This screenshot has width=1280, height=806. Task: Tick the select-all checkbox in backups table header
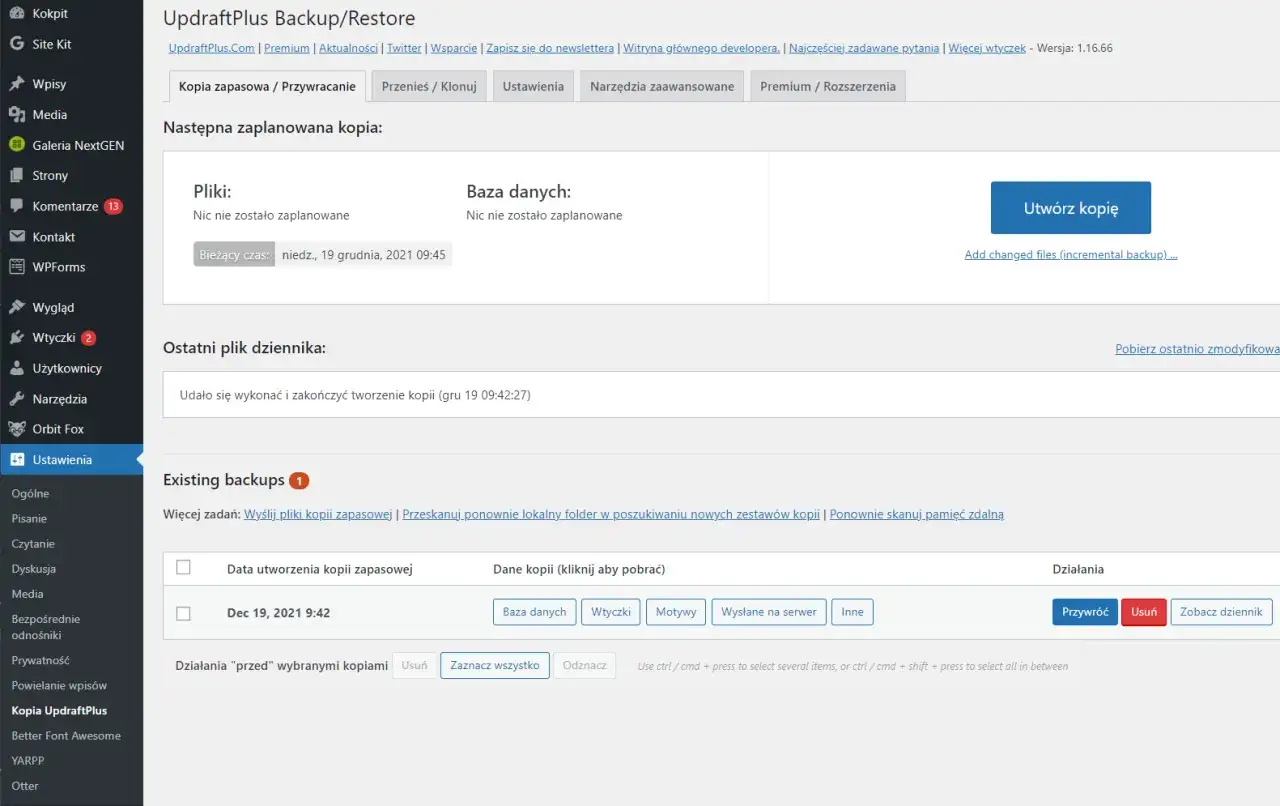pos(183,567)
